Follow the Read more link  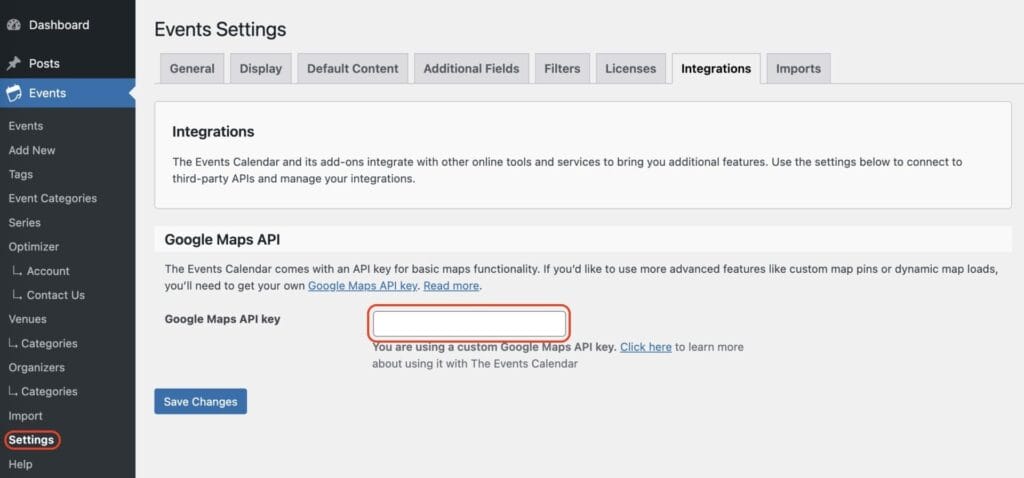[x=451, y=286]
